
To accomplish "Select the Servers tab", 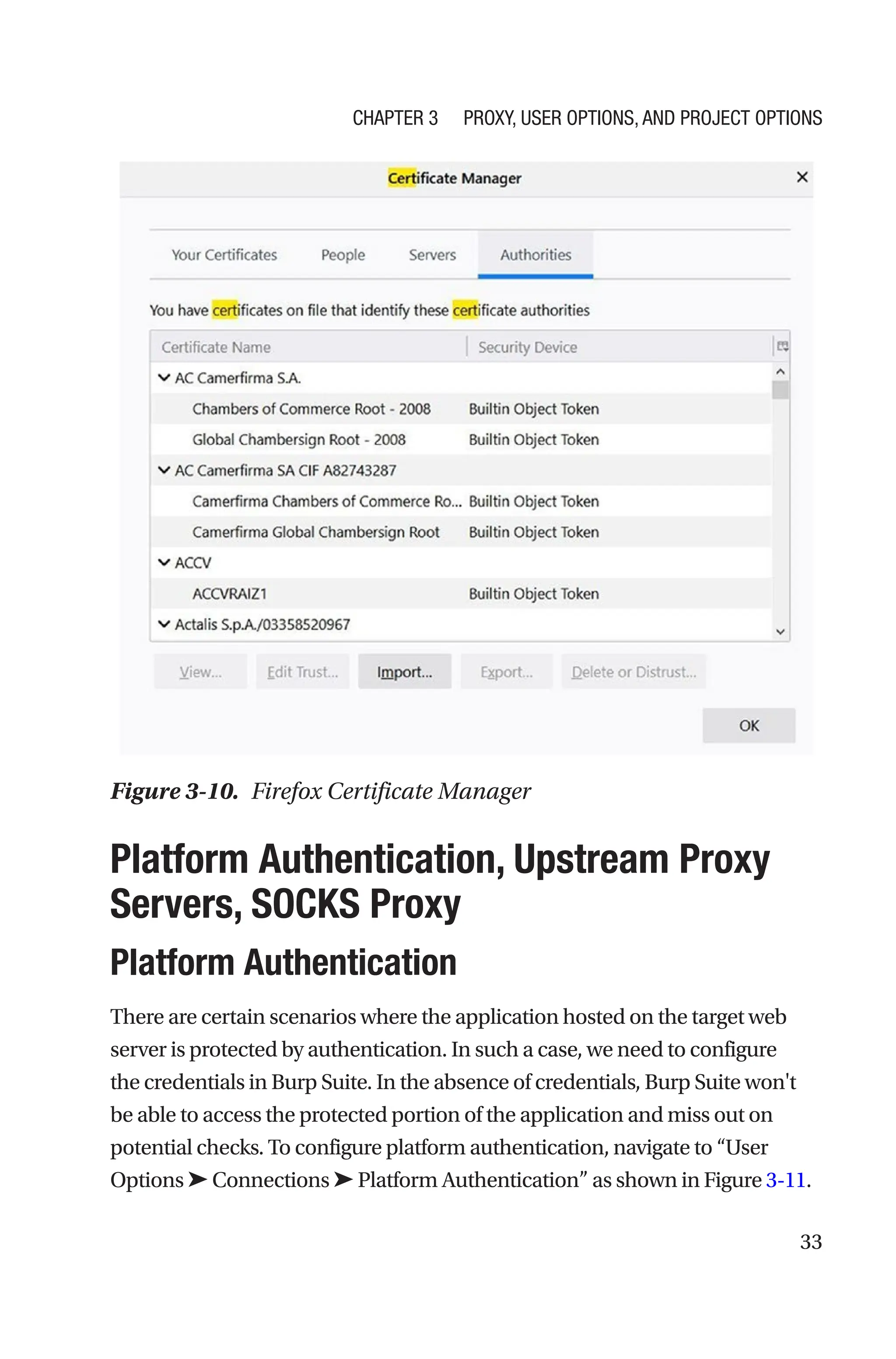I will click(432, 255).
